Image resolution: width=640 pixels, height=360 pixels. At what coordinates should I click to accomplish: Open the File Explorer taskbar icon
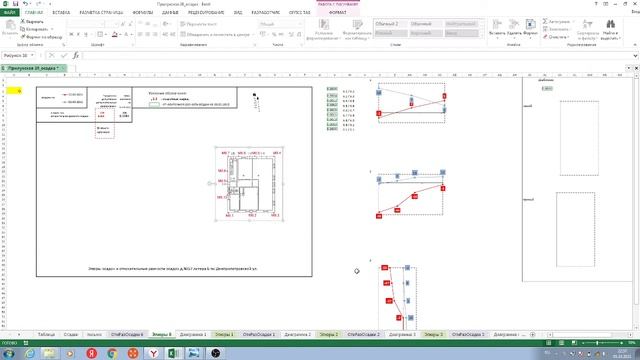pyautogui.click(x=50, y=353)
